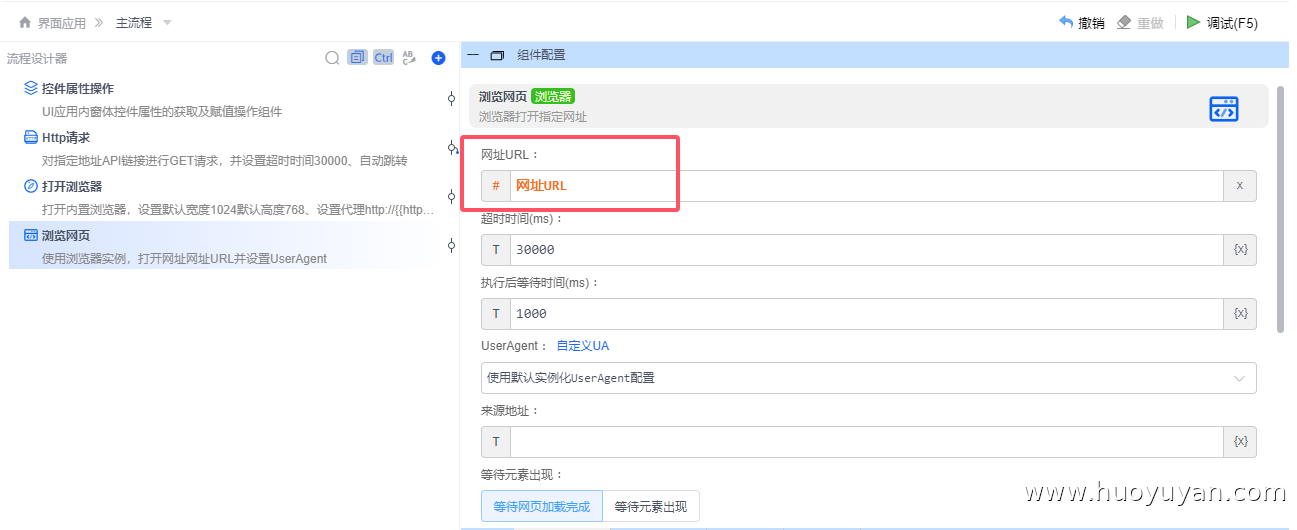Image resolution: width=1297 pixels, height=530 pixels.
Task: Click the 流程设计器 panel title
Action: click(x=37, y=59)
